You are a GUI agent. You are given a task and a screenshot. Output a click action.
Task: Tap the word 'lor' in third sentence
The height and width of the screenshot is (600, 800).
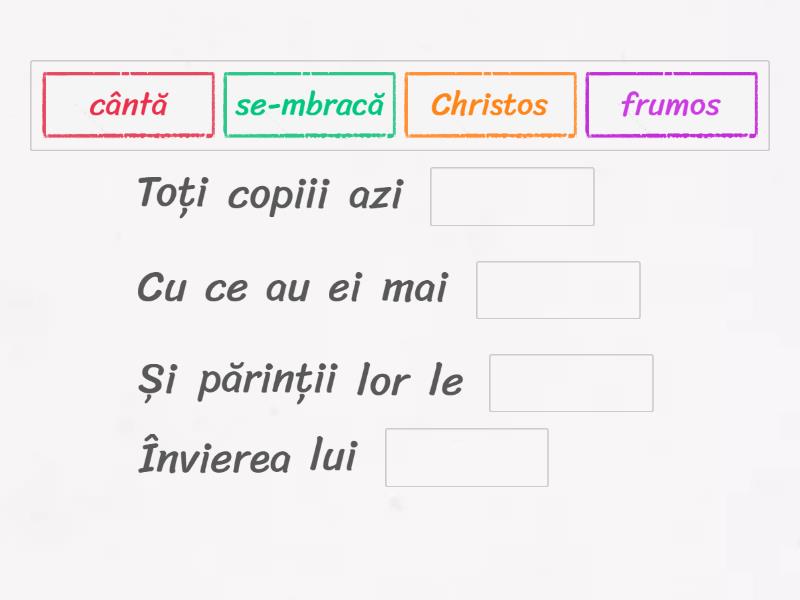[x=383, y=382]
